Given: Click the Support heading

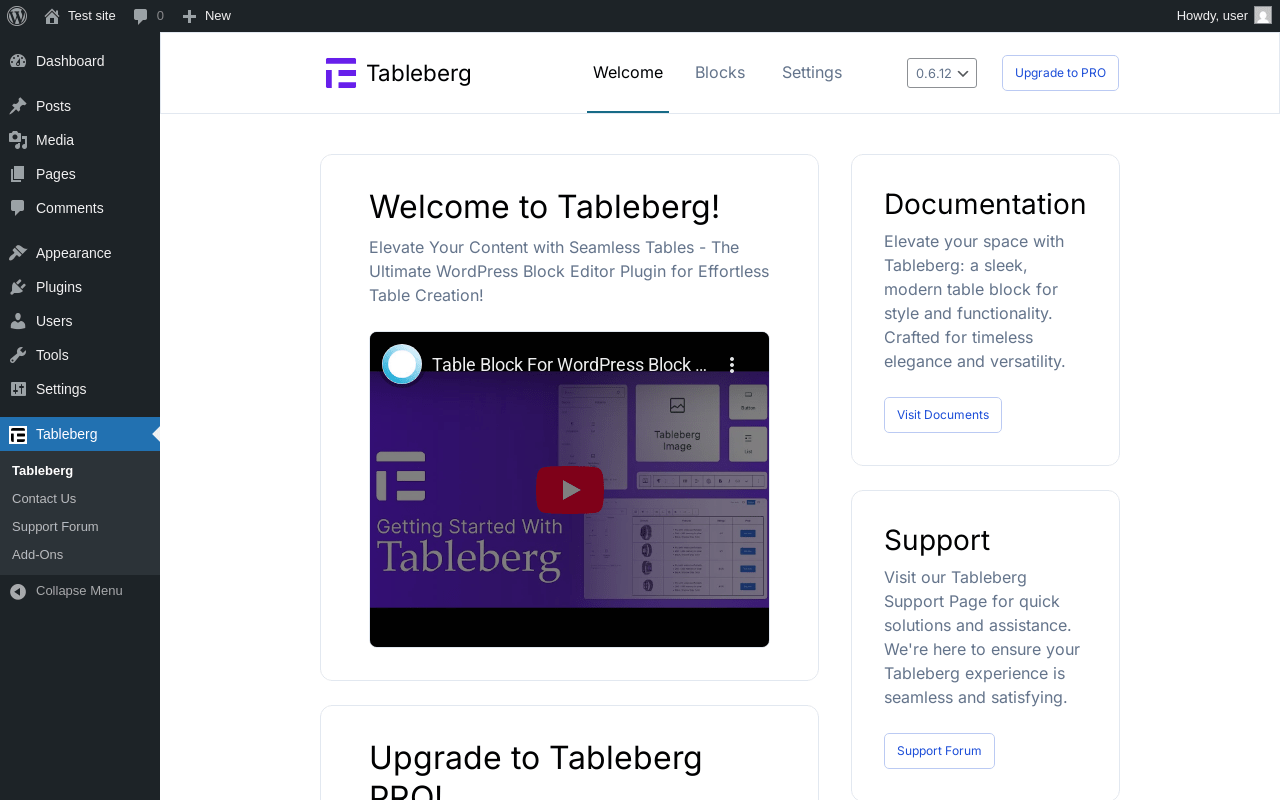Looking at the screenshot, I should point(937,540).
